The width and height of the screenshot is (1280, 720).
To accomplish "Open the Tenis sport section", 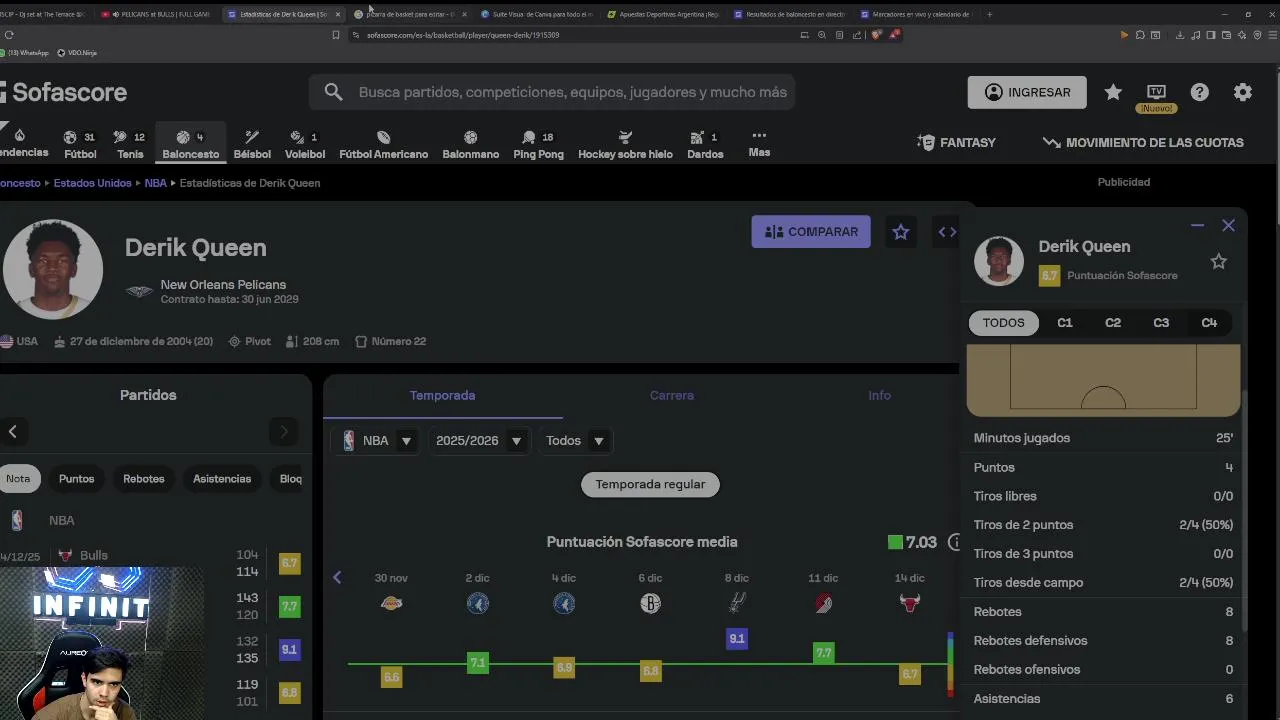I will 130,145.
